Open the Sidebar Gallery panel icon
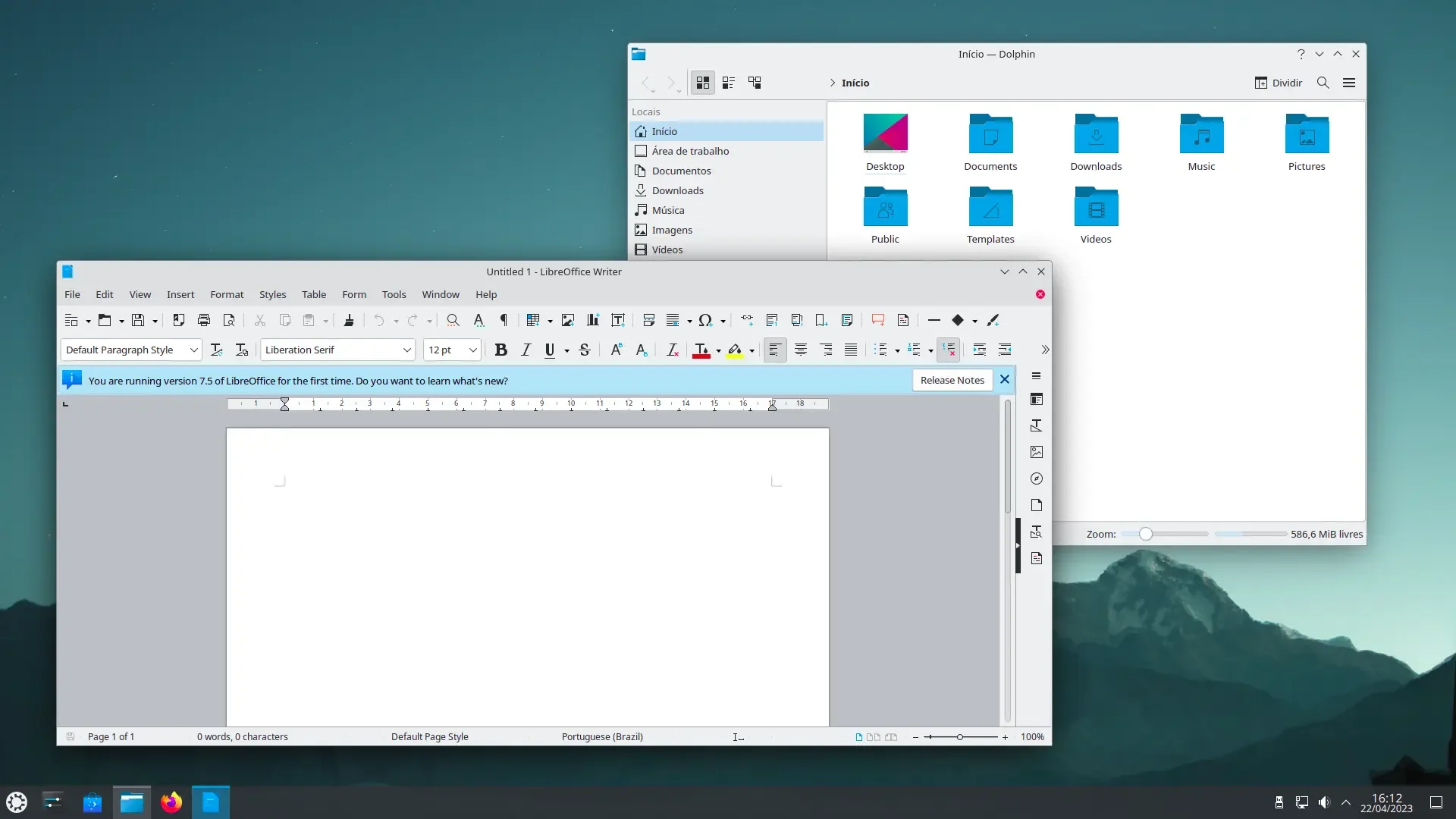Screen dimensions: 1456x819 tap(1037, 452)
